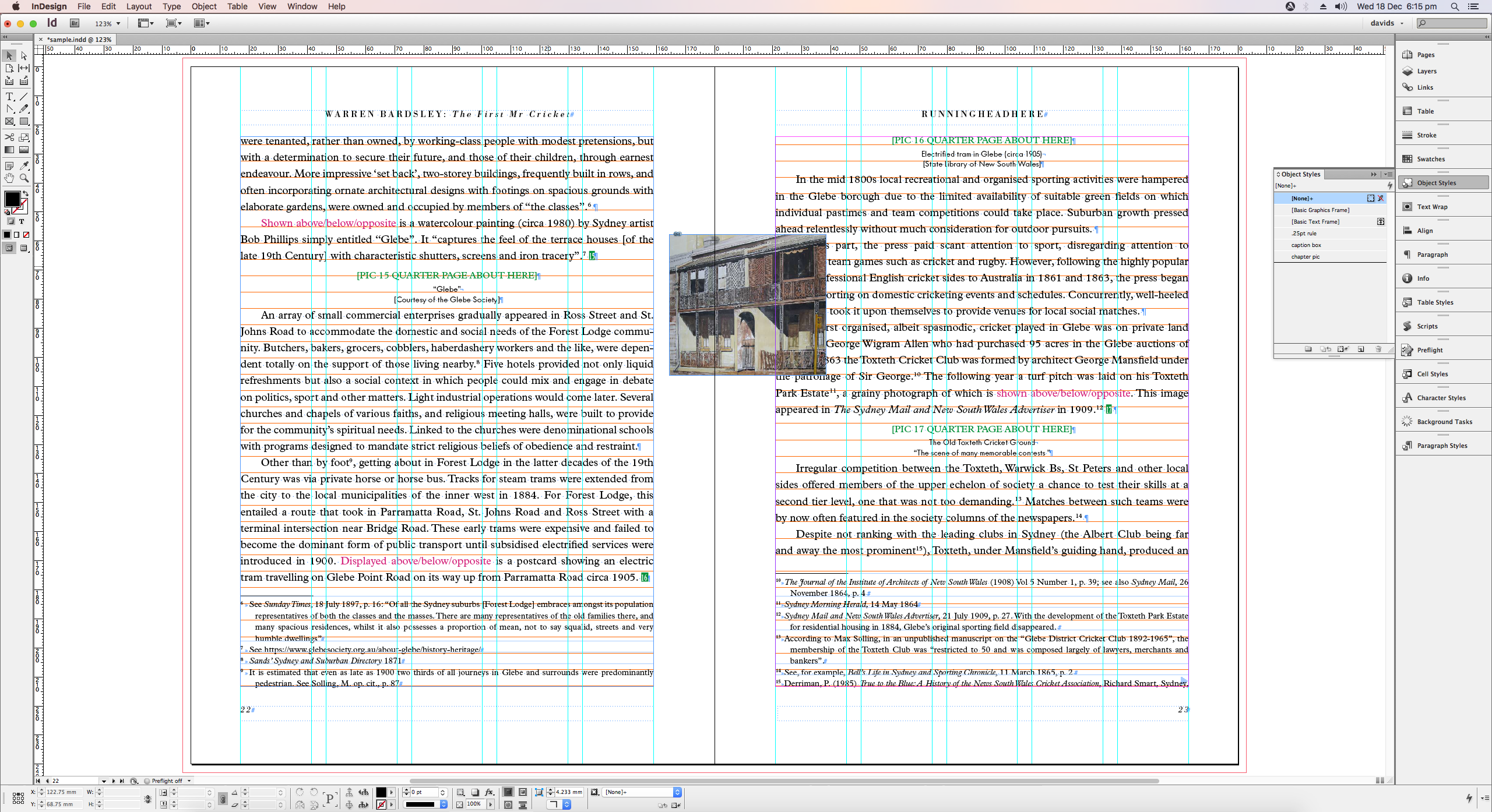Open the Paragraph Styles panel

(1441, 446)
